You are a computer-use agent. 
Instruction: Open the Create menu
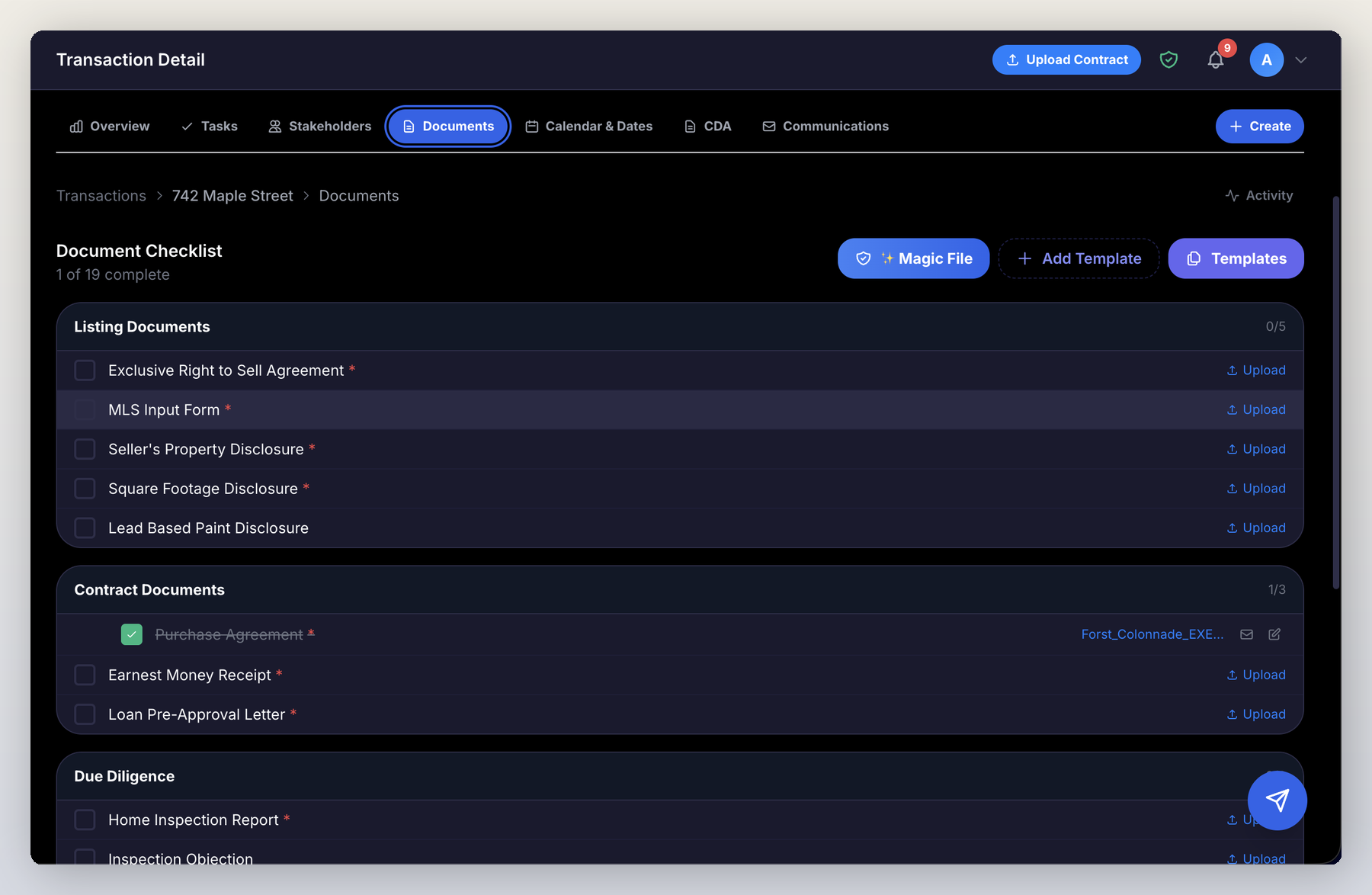(x=1259, y=126)
